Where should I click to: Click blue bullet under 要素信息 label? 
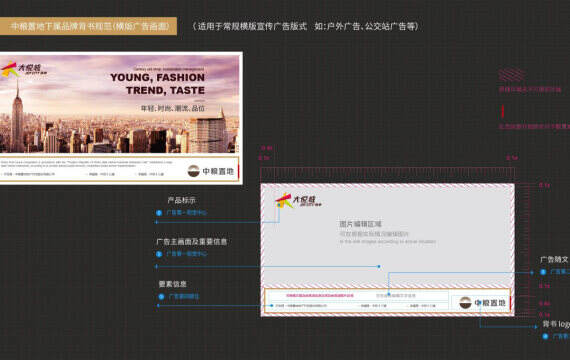click(x=161, y=297)
